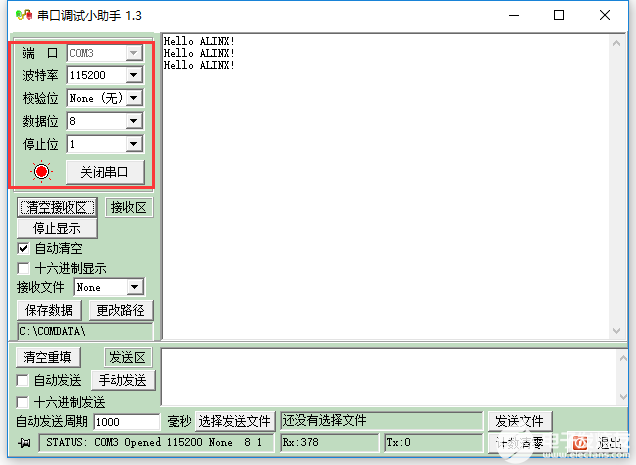
Task: Minimize the serial assistant window
Action: (x=514, y=15)
